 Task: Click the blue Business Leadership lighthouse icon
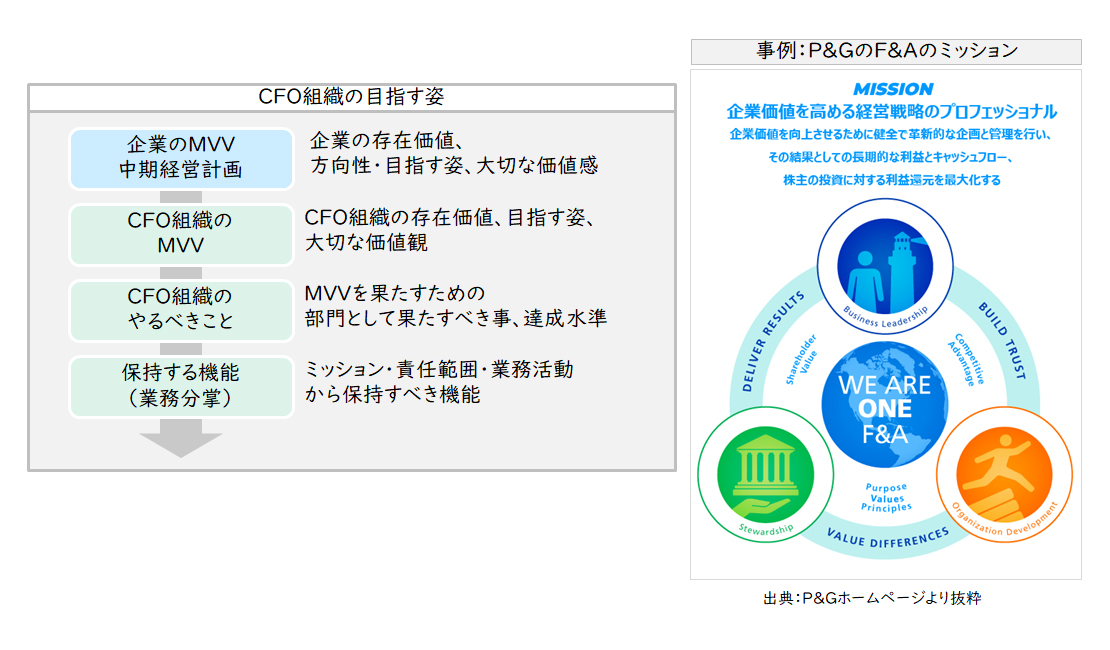point(885,266)
